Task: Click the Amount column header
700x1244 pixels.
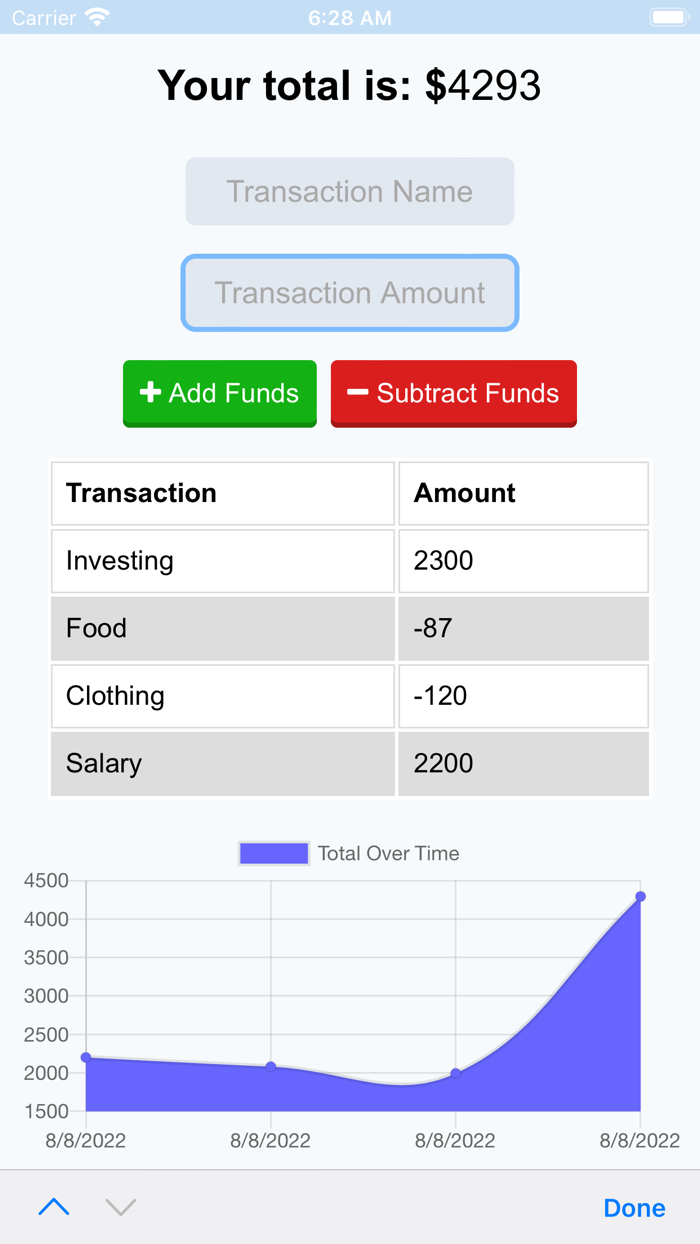Action: pos(523,493)
